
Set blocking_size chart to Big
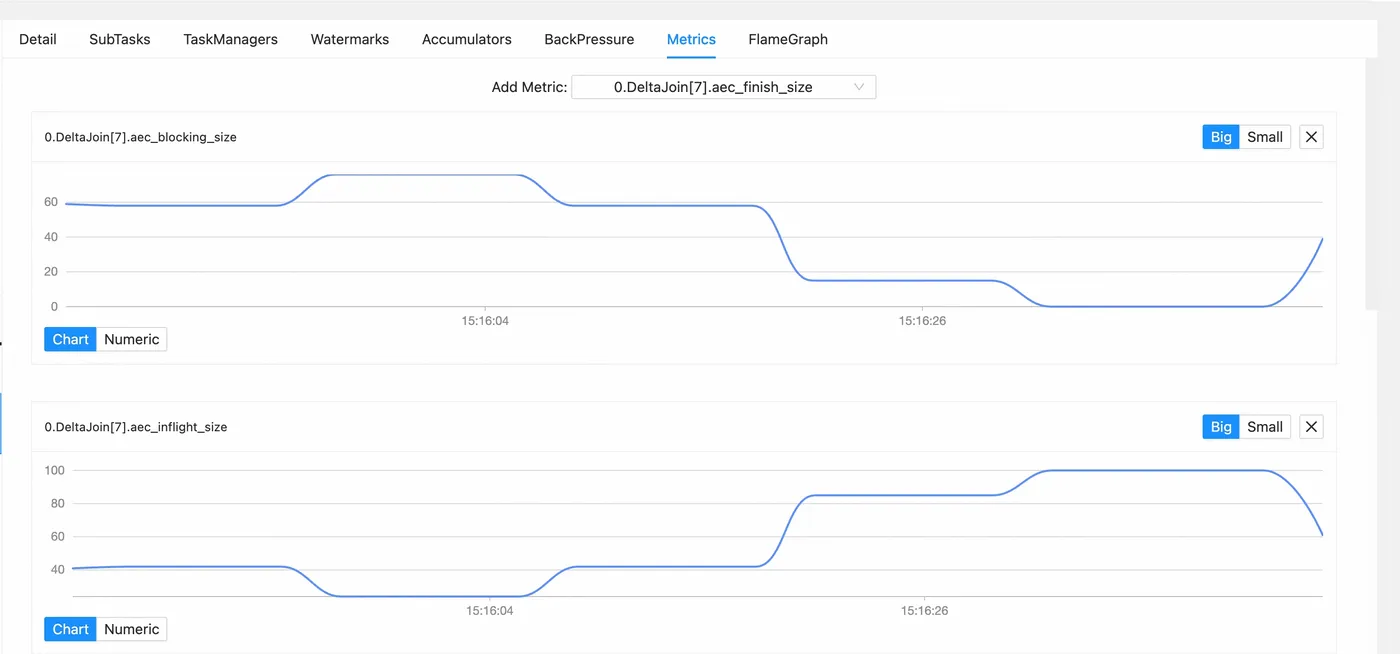1220,137
